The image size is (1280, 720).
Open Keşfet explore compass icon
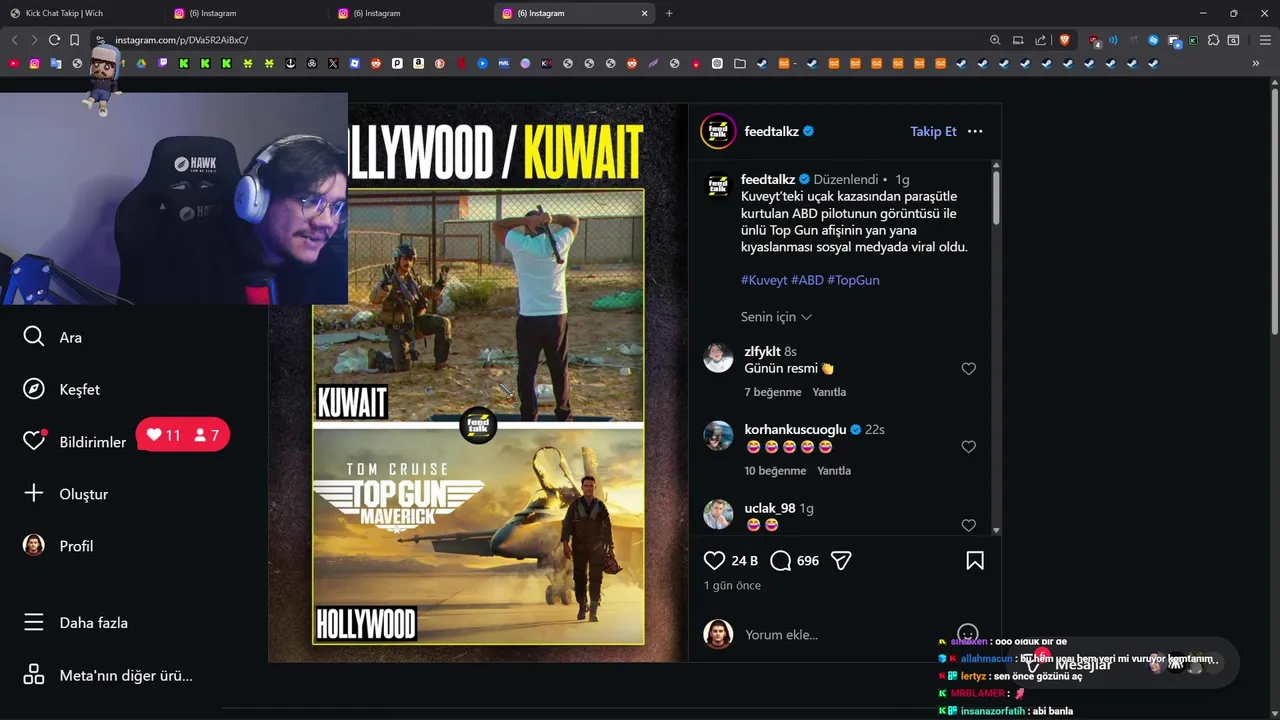pos(34,389)
